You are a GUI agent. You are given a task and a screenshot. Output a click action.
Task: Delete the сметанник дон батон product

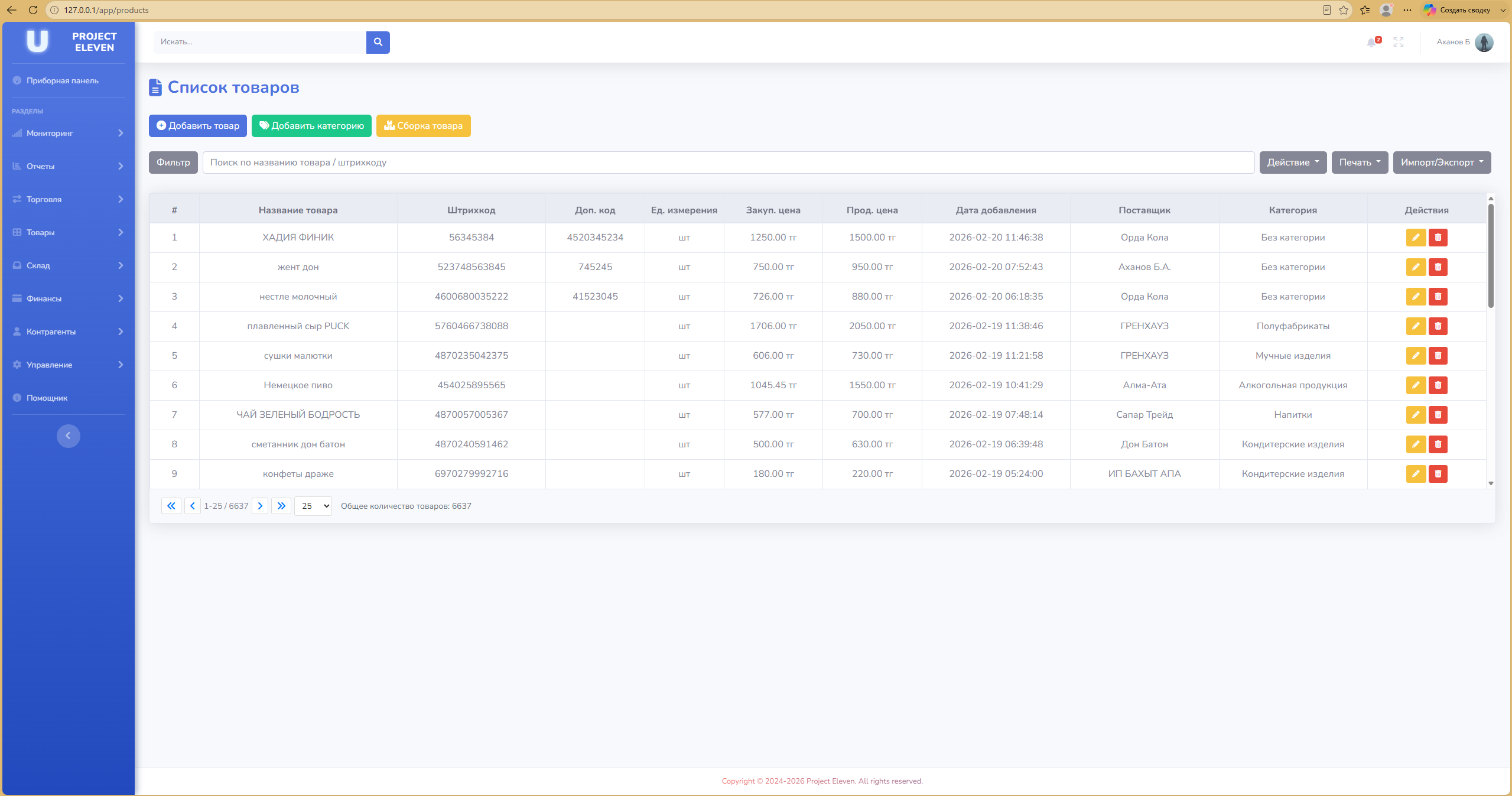(x=1438, y=444)
